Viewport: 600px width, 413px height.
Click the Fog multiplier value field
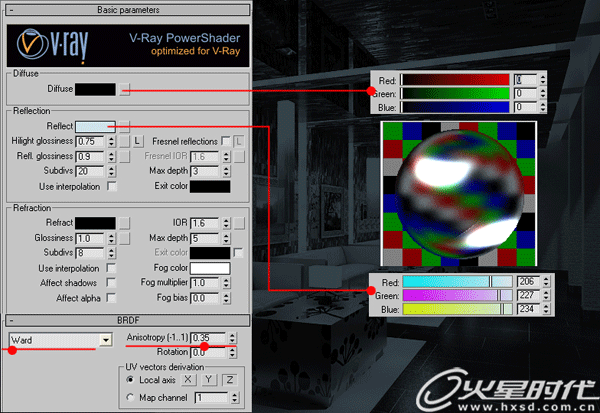205,283
